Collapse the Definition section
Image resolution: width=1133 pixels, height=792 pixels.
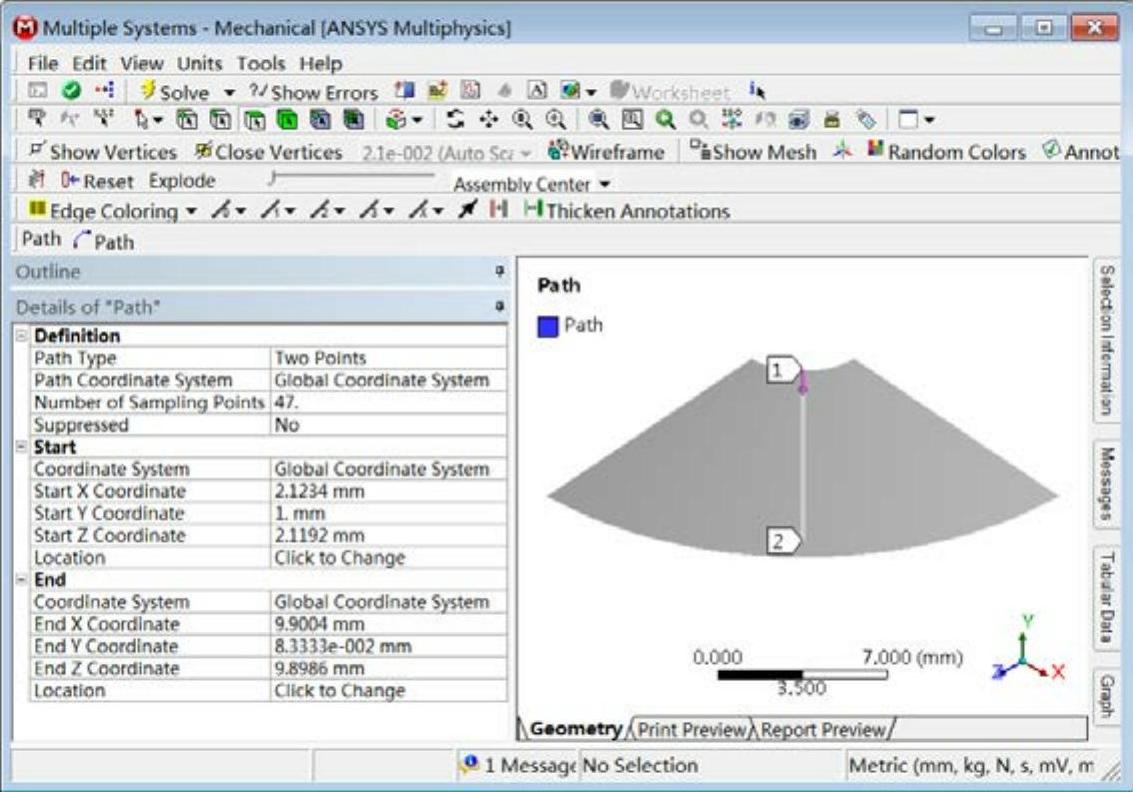22,336
